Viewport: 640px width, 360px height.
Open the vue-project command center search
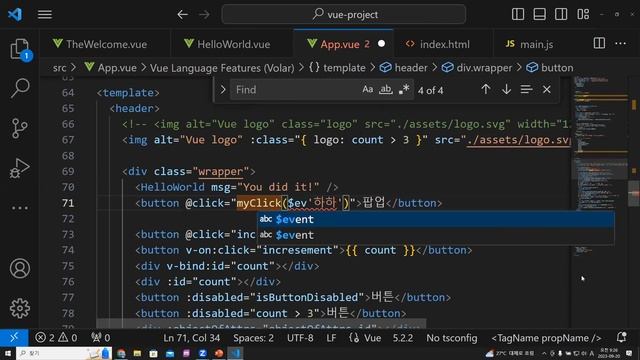tap(344, 14)
